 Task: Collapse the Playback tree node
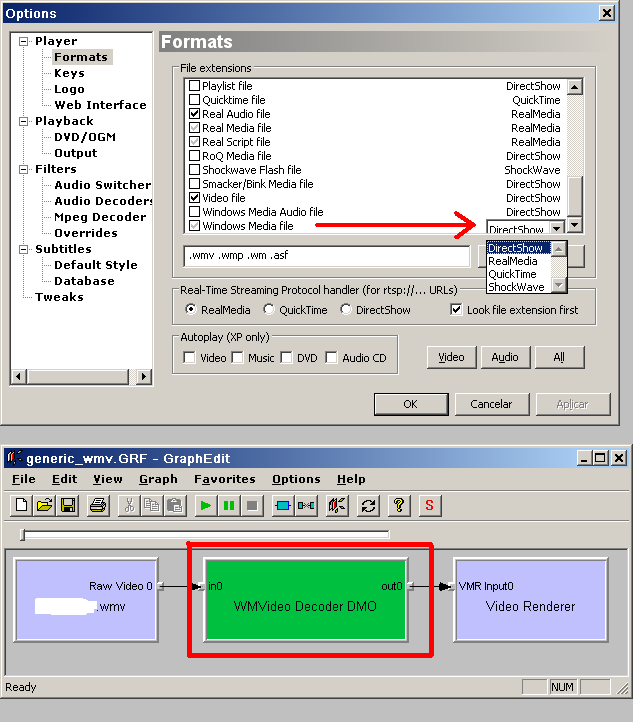pyautogui.click(x=23, y=122)
